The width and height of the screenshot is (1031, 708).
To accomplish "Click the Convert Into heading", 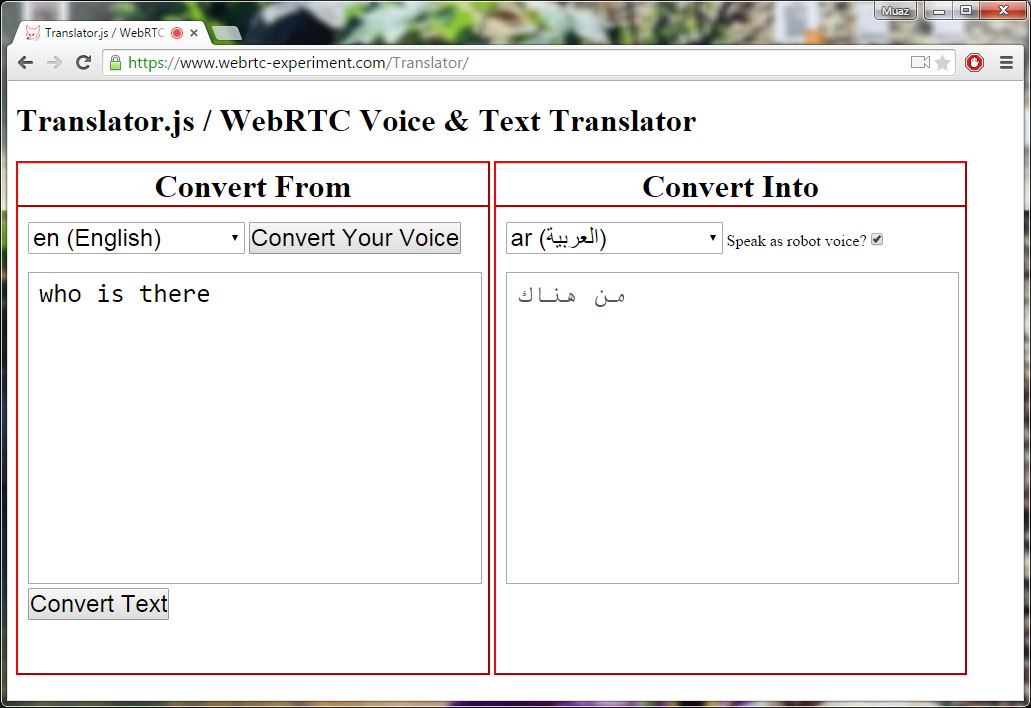I will [731, 187].
